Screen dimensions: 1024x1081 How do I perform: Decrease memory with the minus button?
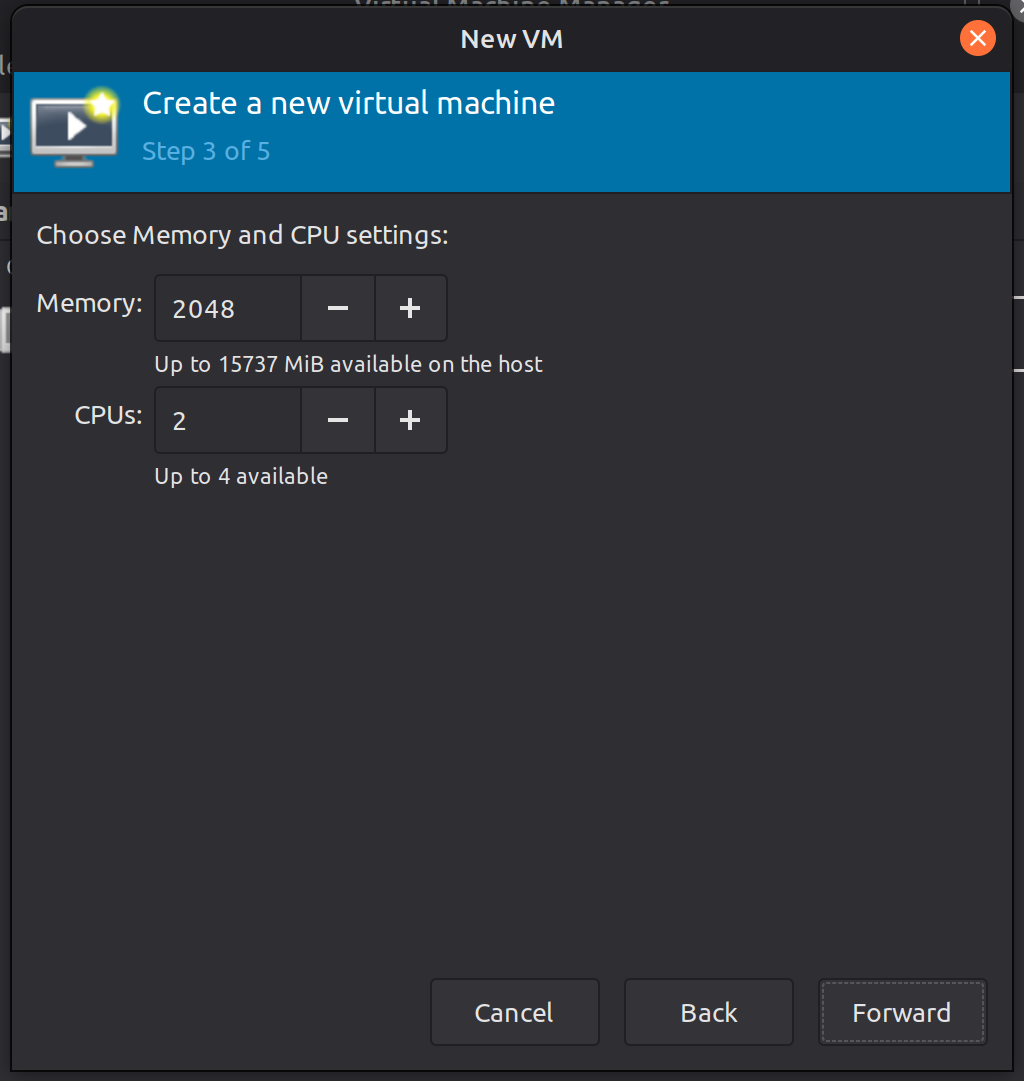pos(338,309)
